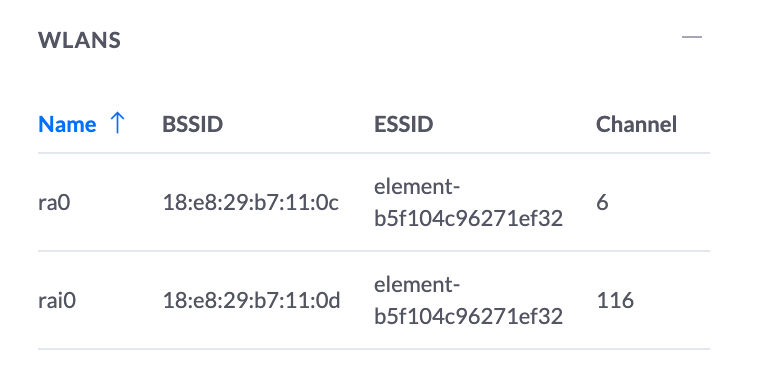Sort the table by ESSID column
This screenshot has height=366, width=772.
(404, 124)
